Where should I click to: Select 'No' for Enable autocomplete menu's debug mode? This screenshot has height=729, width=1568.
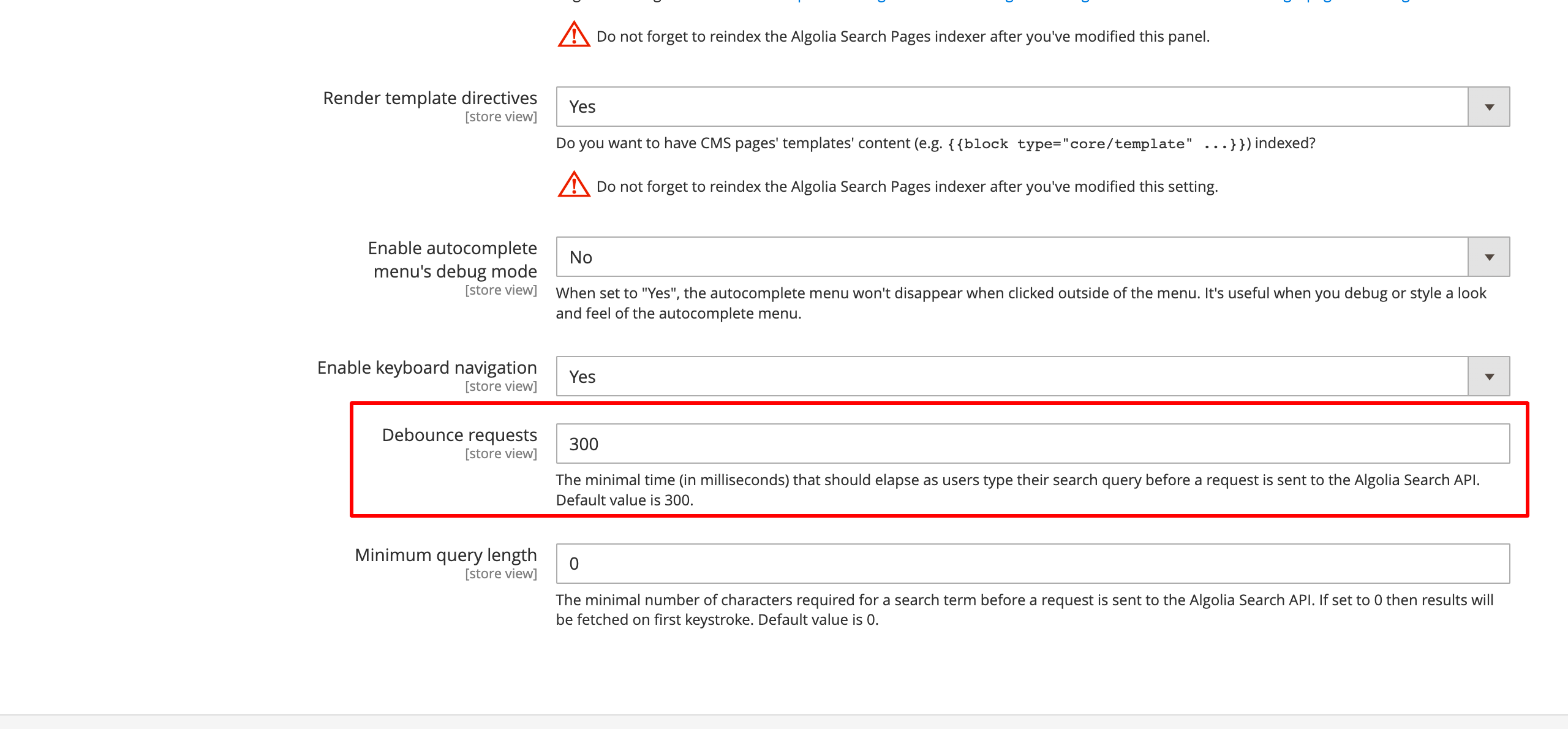[1035, 257]
